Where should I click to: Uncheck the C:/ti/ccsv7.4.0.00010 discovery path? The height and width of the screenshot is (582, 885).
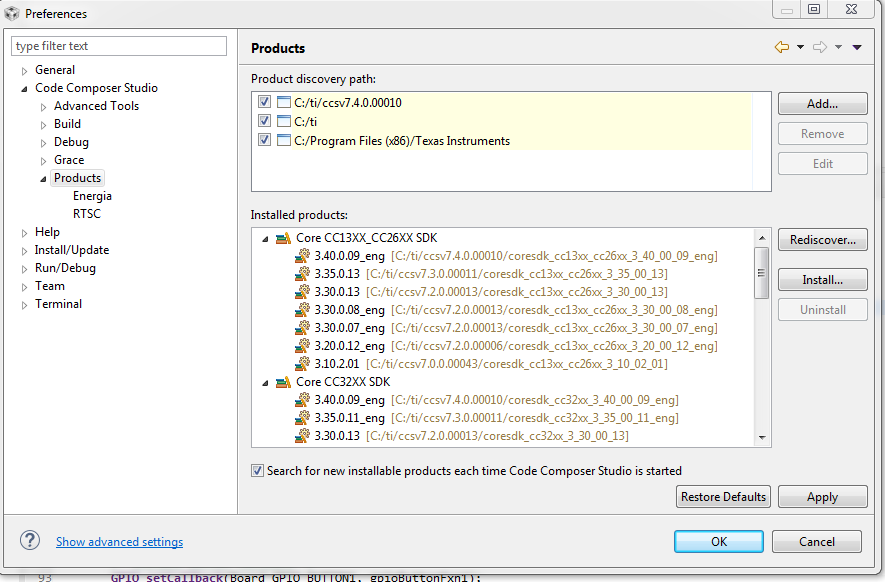(264, 102)
